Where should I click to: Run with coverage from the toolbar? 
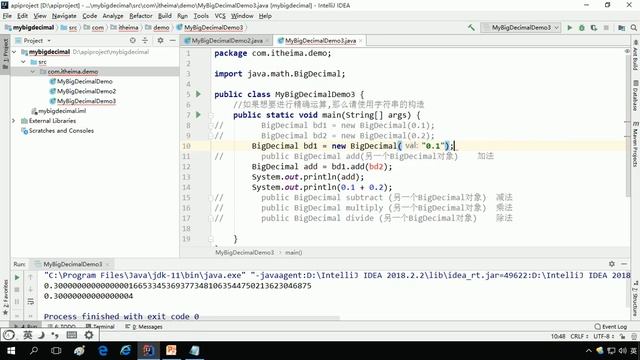pyautogui.click(x=594, y=27)
